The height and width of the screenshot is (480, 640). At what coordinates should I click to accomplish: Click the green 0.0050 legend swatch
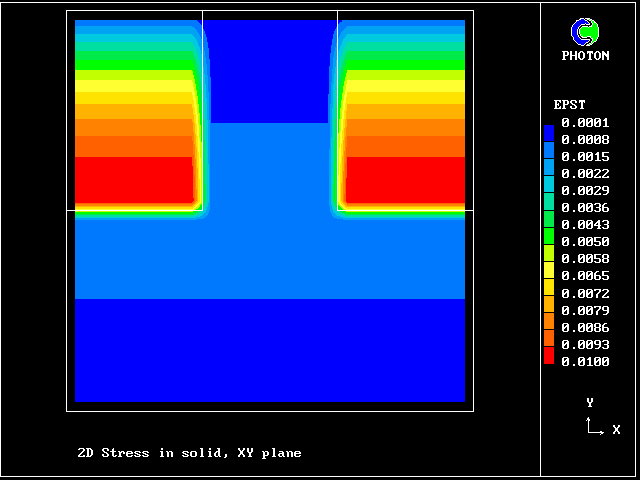click(x=548, y=242)
